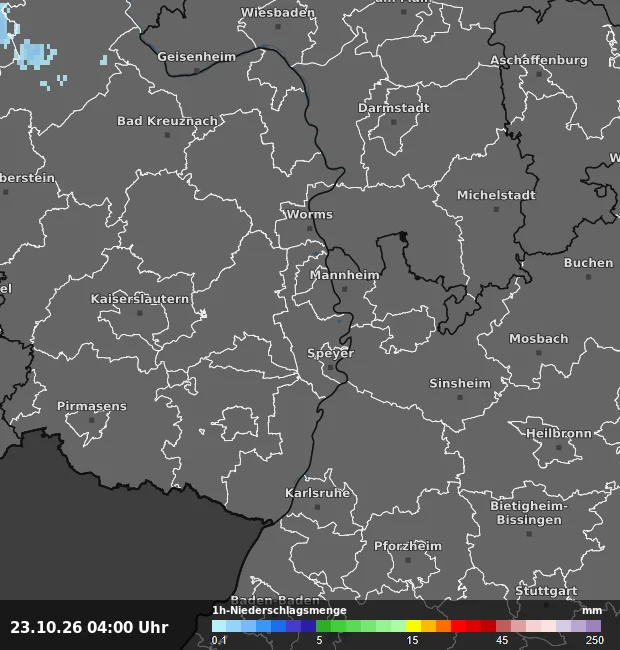Click the Sinsheim location marker square
This screenshot has height=650, width=620.
tap(460, 398)
